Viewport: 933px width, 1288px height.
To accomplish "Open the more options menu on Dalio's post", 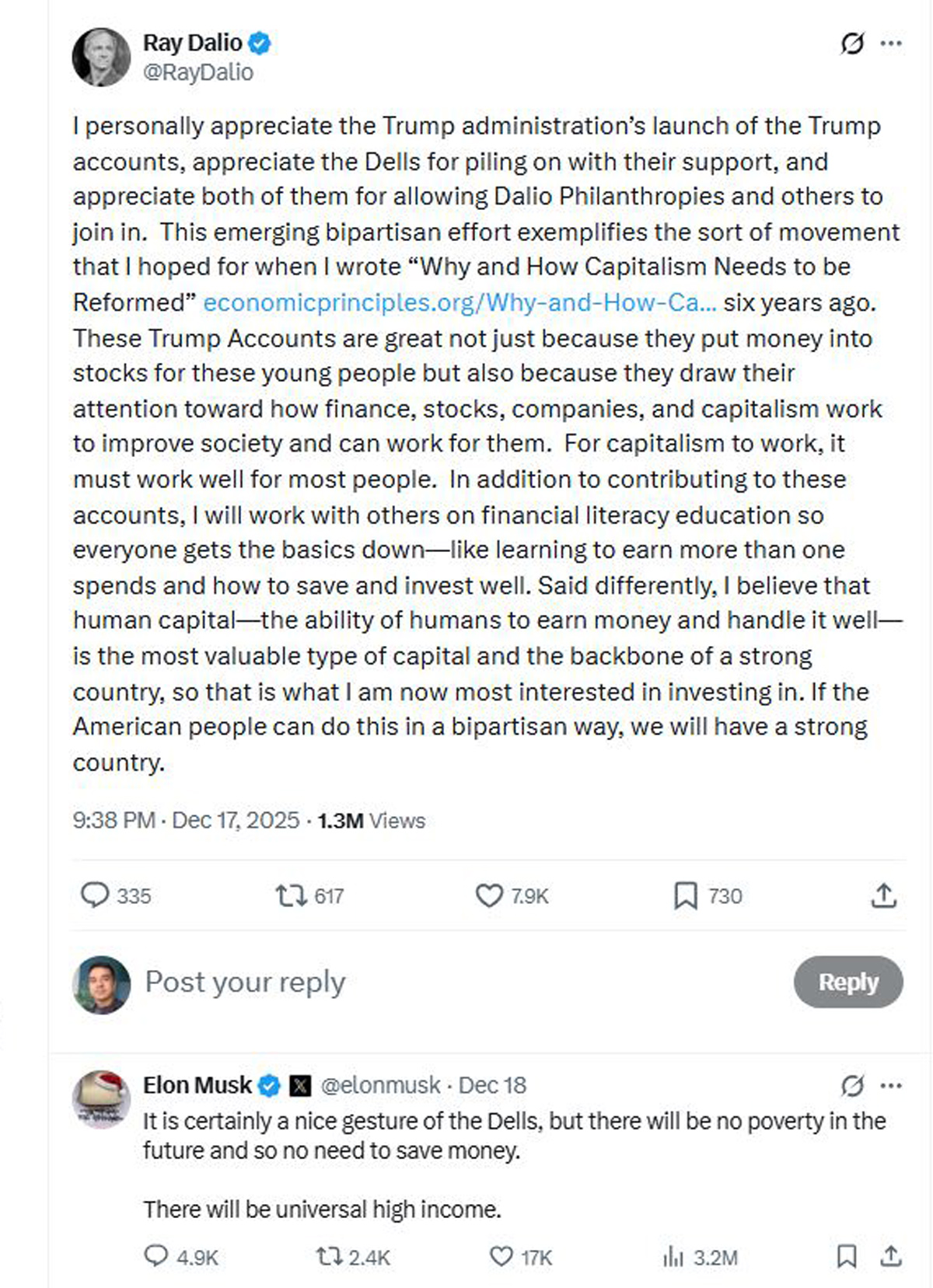I will [x=891, y=44].
